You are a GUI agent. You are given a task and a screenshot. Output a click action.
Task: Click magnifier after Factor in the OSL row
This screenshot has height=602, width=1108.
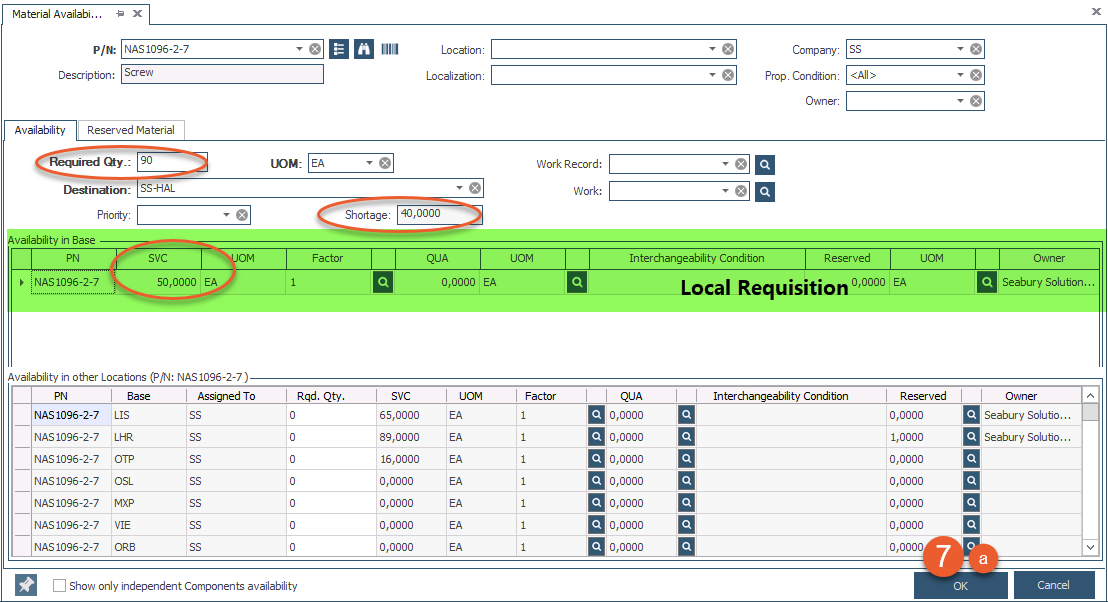596,480
